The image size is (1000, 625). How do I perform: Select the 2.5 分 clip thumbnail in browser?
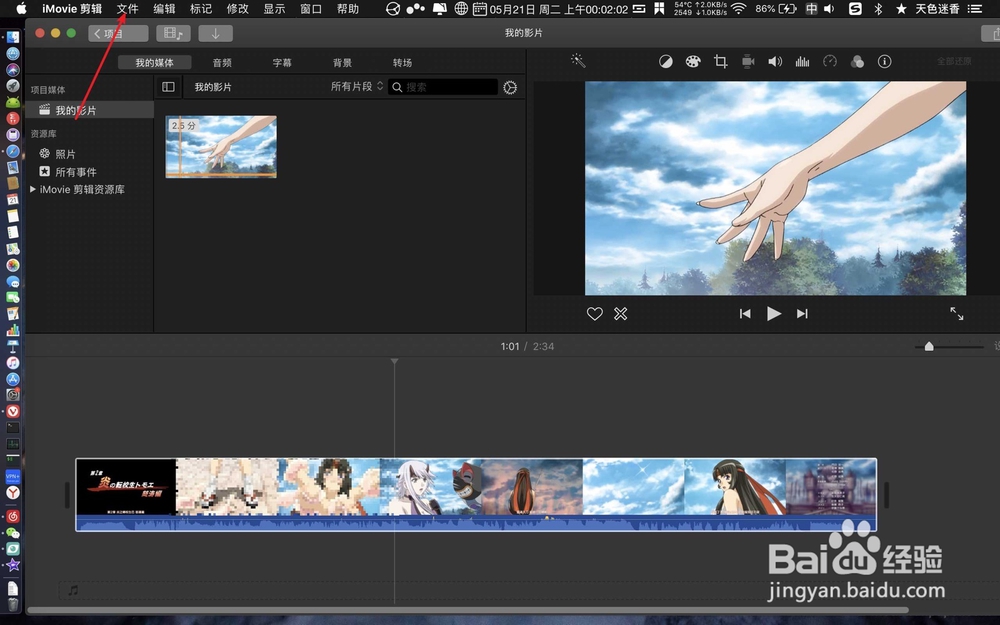[x=221, y=147]
